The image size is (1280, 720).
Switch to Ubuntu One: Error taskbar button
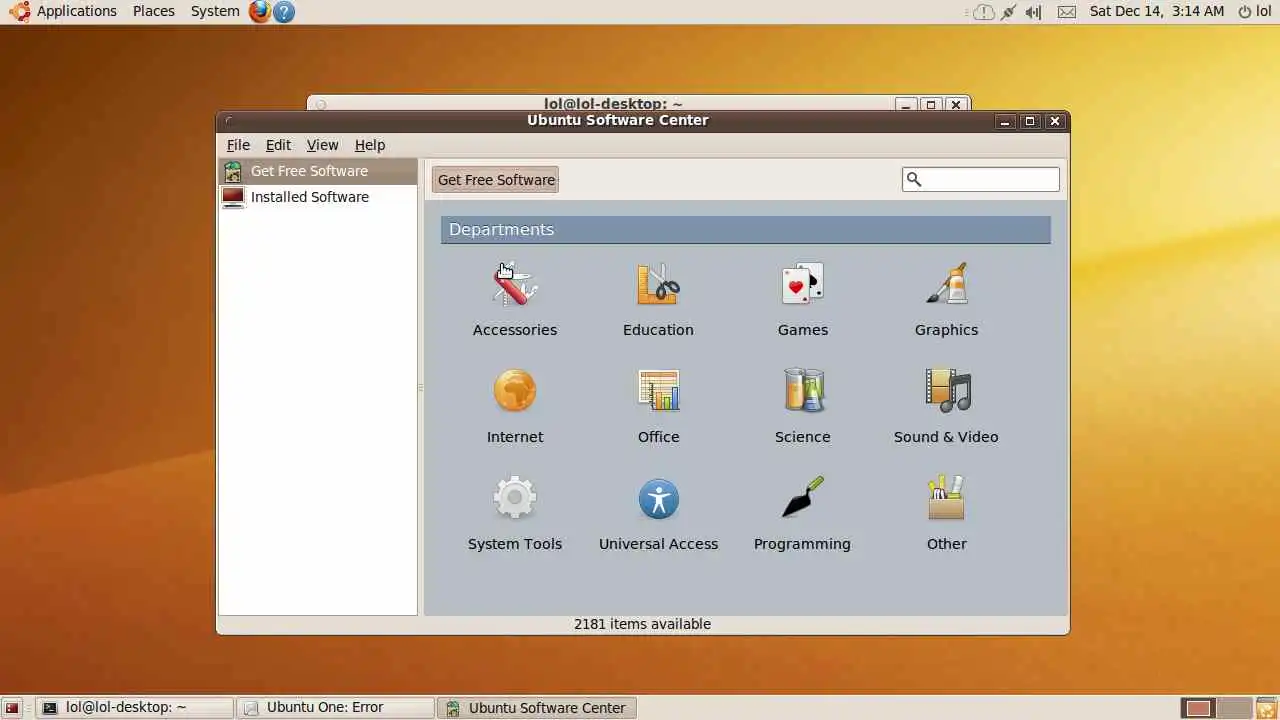coord(335,708)
